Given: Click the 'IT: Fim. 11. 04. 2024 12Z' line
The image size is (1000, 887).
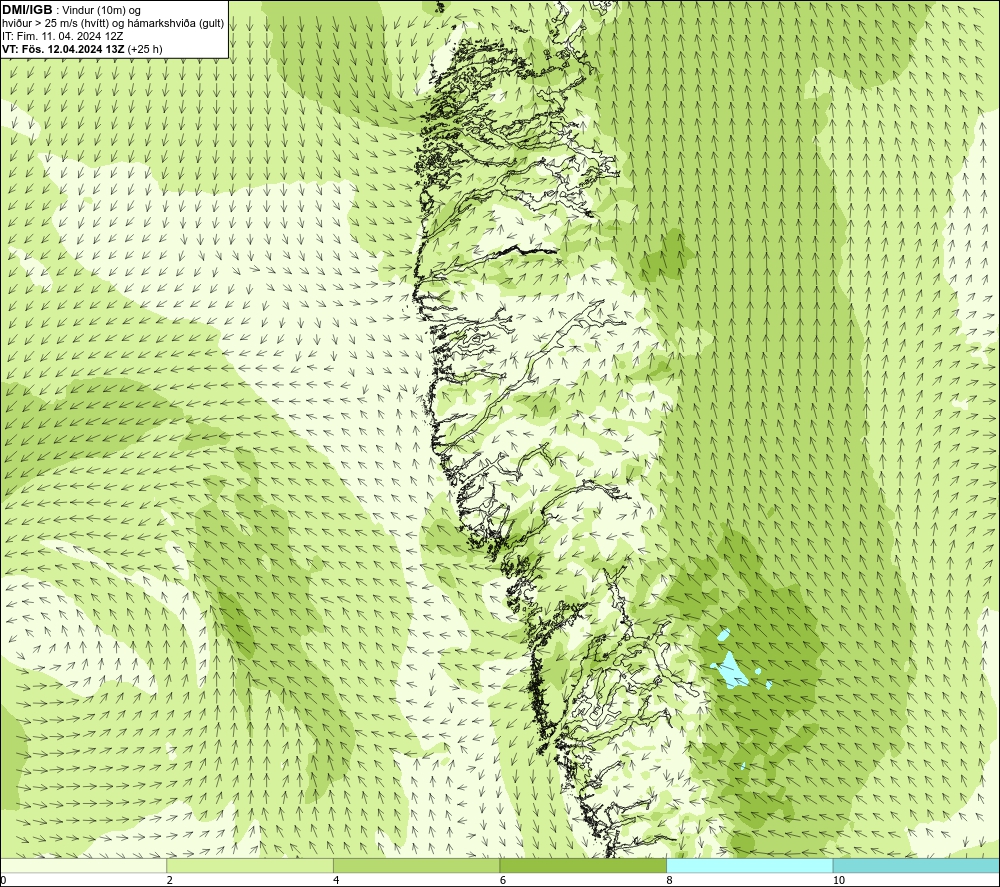Looking at the screenshot, I should pyautogui.click(x=63, y=36).
